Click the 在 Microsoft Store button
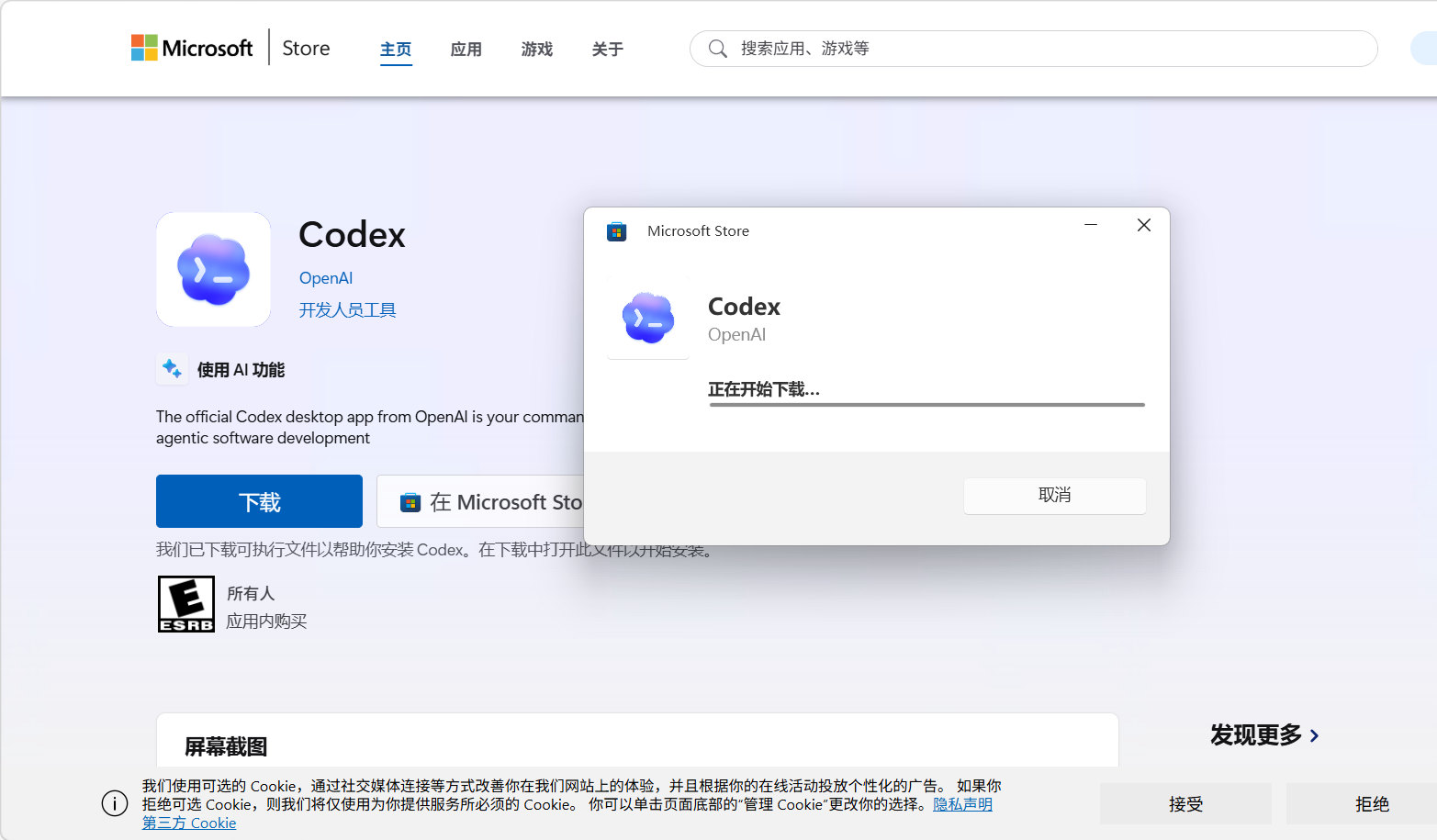Image resolution: width=1437 pixels, height=840 pixels. pos(480,502)
